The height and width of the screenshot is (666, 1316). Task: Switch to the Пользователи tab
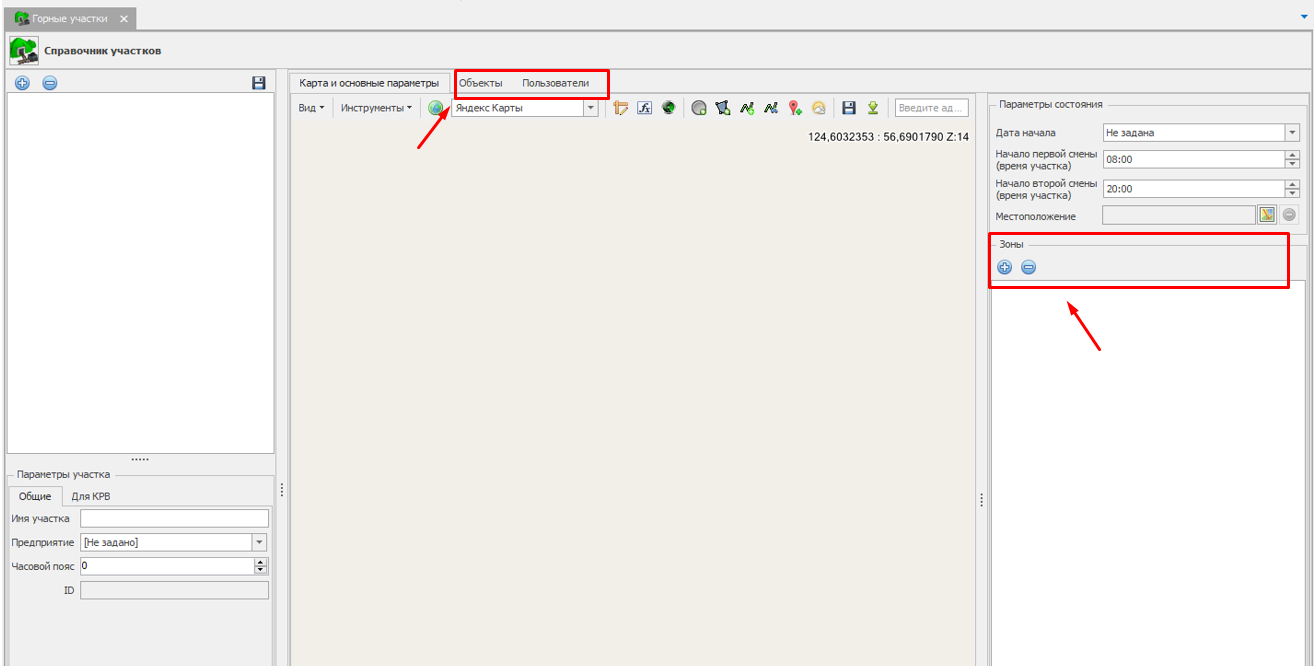tap(555, 83)
